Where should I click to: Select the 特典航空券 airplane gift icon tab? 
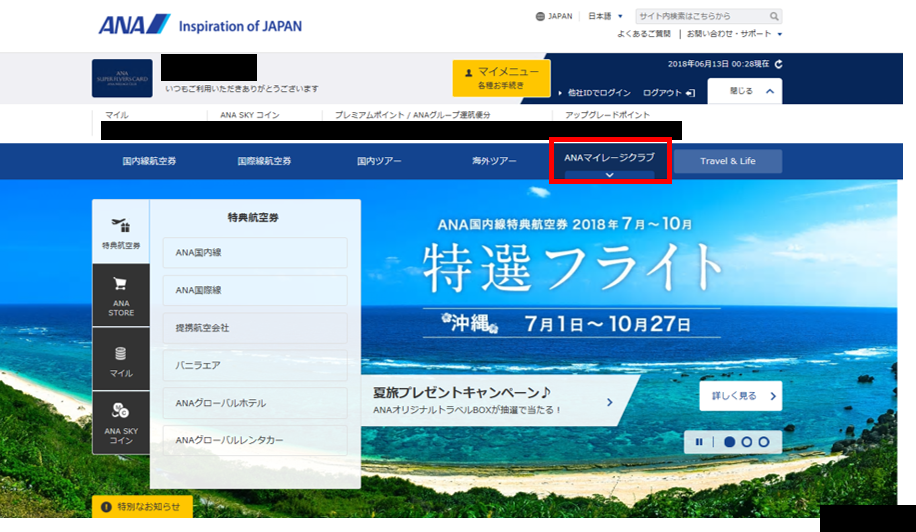(121, 232)
